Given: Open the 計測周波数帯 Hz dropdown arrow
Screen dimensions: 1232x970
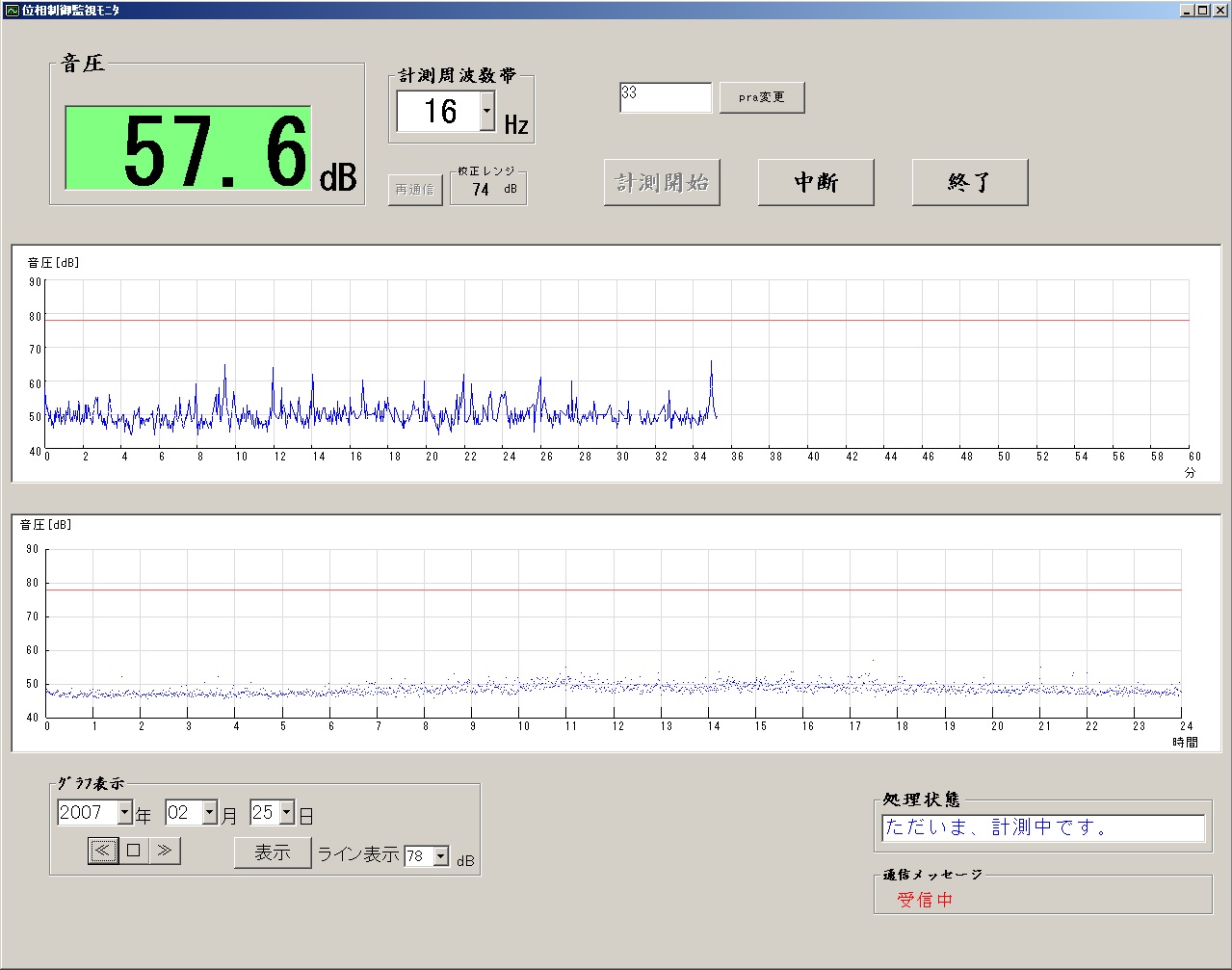Looking at the screenshot, I should [x=487, y=112].
